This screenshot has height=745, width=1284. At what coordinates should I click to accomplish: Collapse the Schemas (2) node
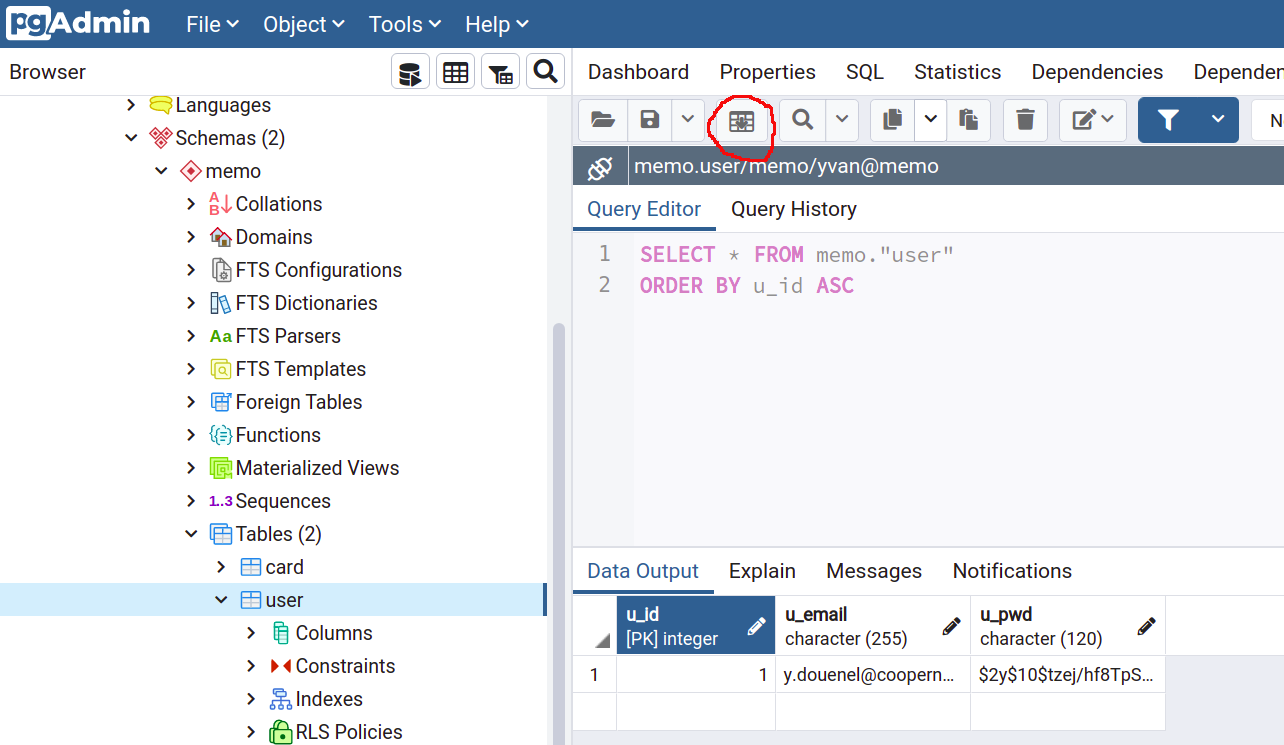tap(131, 138)
